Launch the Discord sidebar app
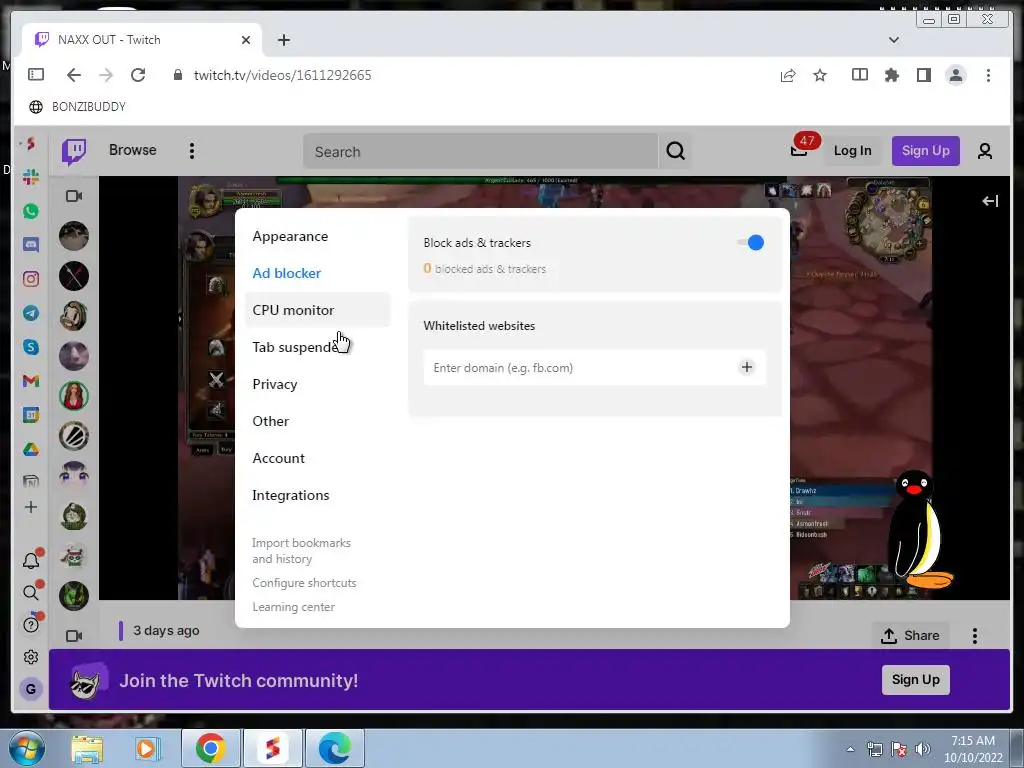1024x768 pixels. (31, 245)
